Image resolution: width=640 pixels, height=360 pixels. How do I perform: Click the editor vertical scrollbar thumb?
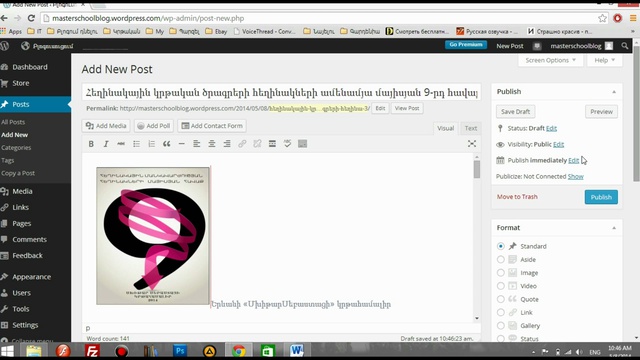(477, 169)
